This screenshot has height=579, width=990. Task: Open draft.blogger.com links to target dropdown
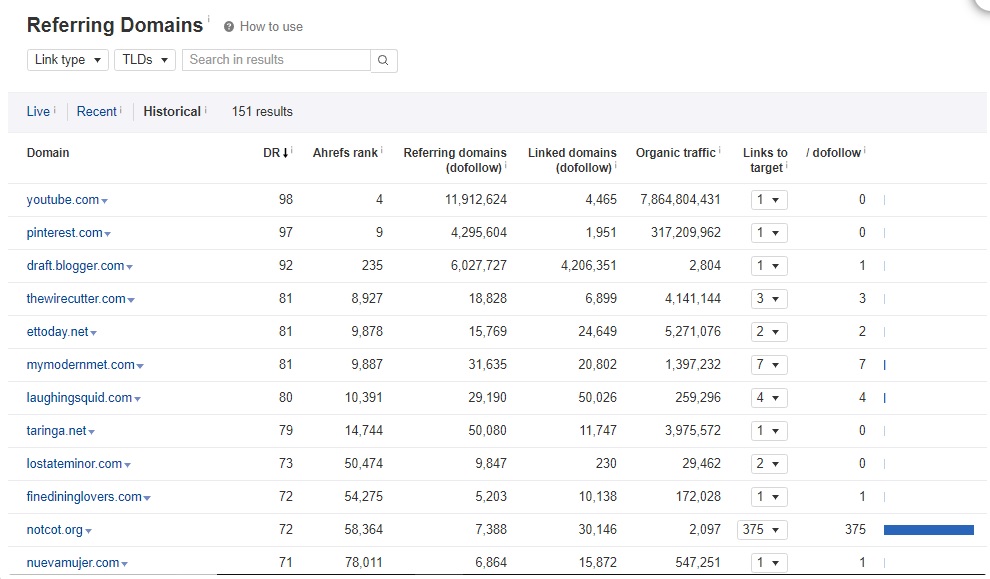tap(768, 266)
